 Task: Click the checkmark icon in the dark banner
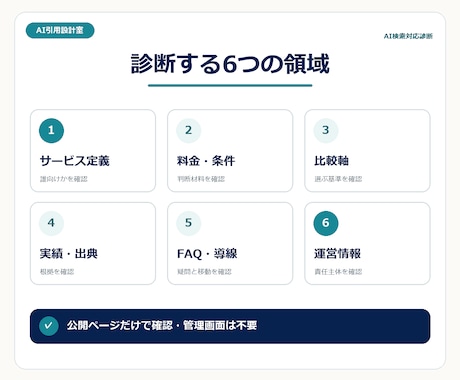coord(49,326)
